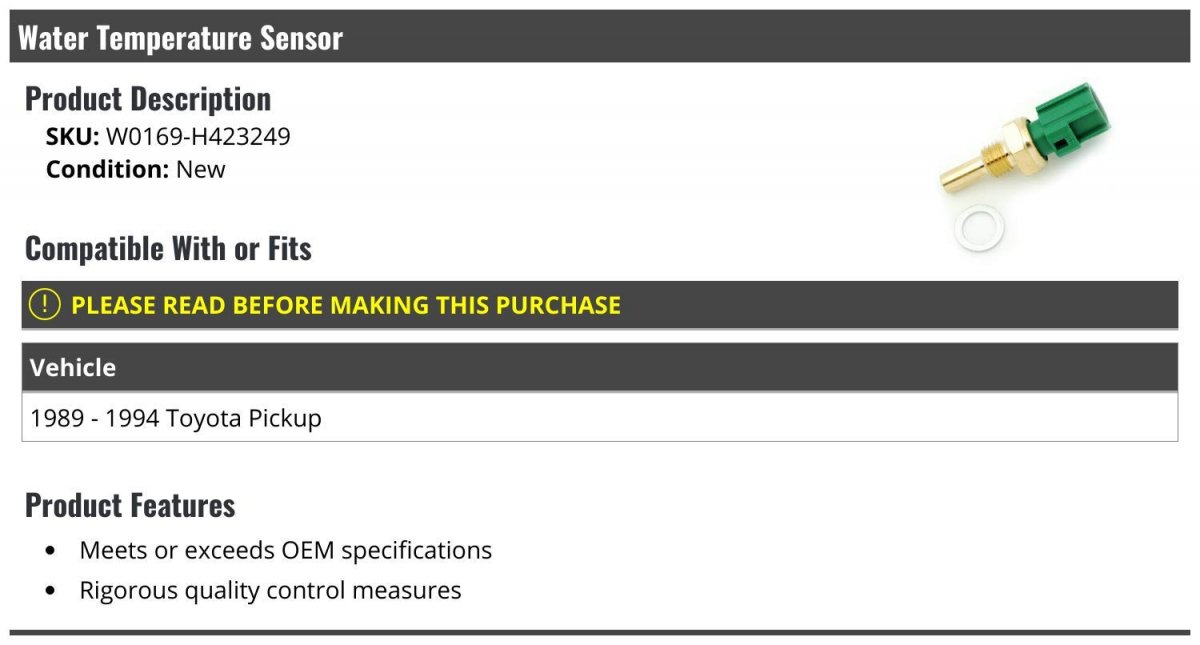Click the PLEASE READ BEFORE MAKING THIS PURCHASE banner
The image size is (1200, 645).
tap(600, 305)
